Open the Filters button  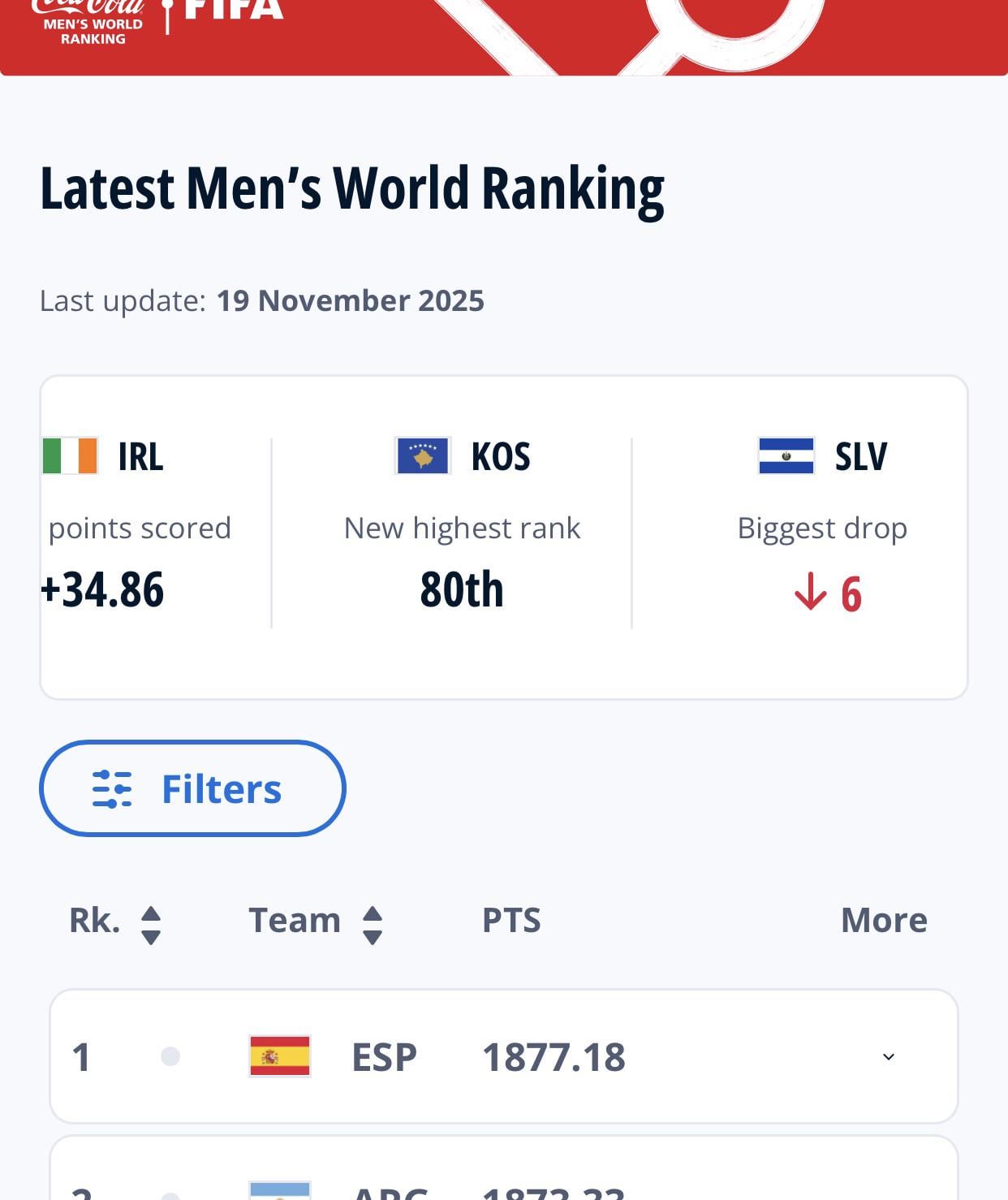192,788
